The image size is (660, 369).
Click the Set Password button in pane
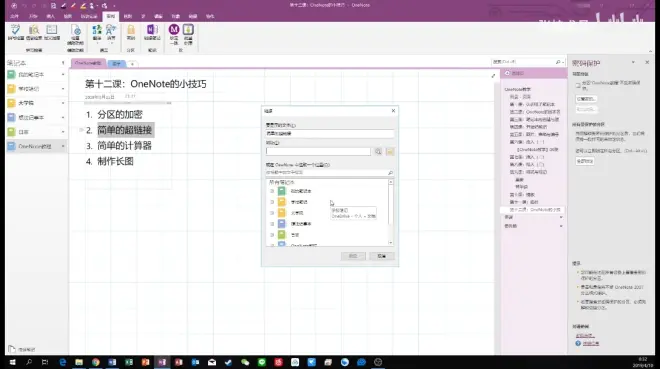[x=586, y=99]
